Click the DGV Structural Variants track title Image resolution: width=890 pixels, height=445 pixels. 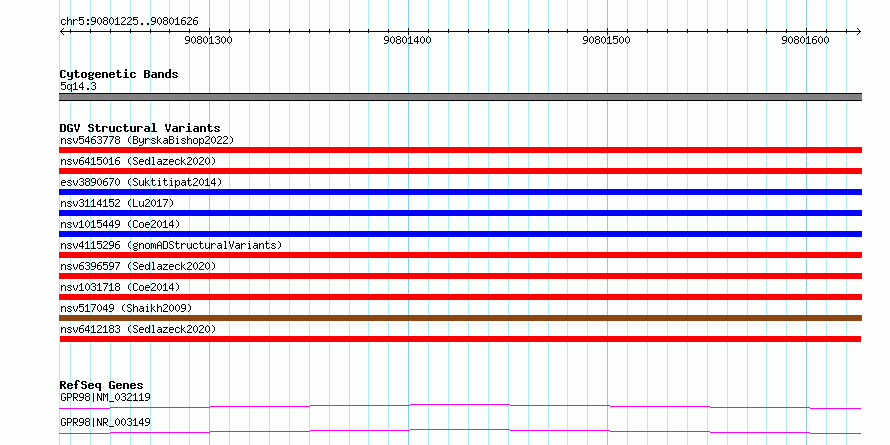140,128
